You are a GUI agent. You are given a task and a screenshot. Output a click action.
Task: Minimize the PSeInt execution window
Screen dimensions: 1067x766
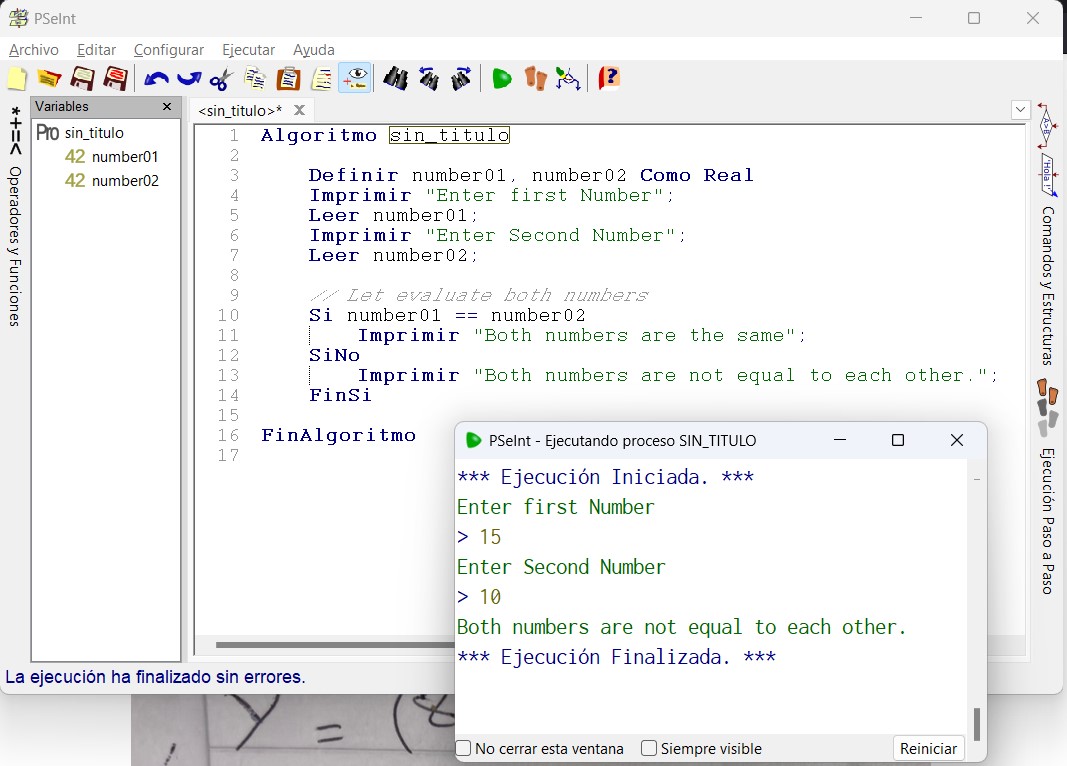tap(840, 440)
